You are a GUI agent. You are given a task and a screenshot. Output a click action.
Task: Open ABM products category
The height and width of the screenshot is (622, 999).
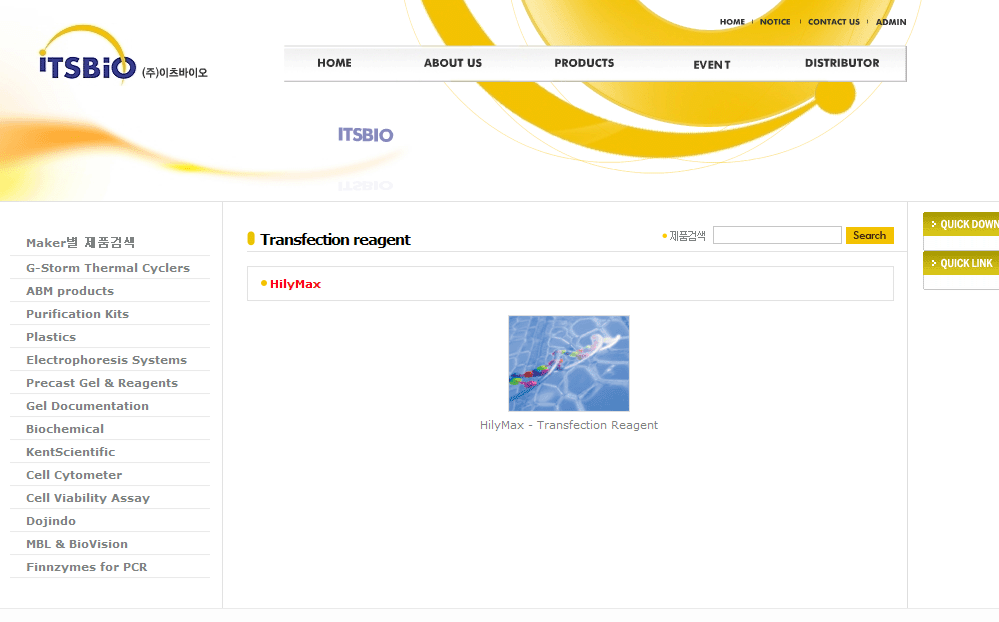(x=70, y=291)
